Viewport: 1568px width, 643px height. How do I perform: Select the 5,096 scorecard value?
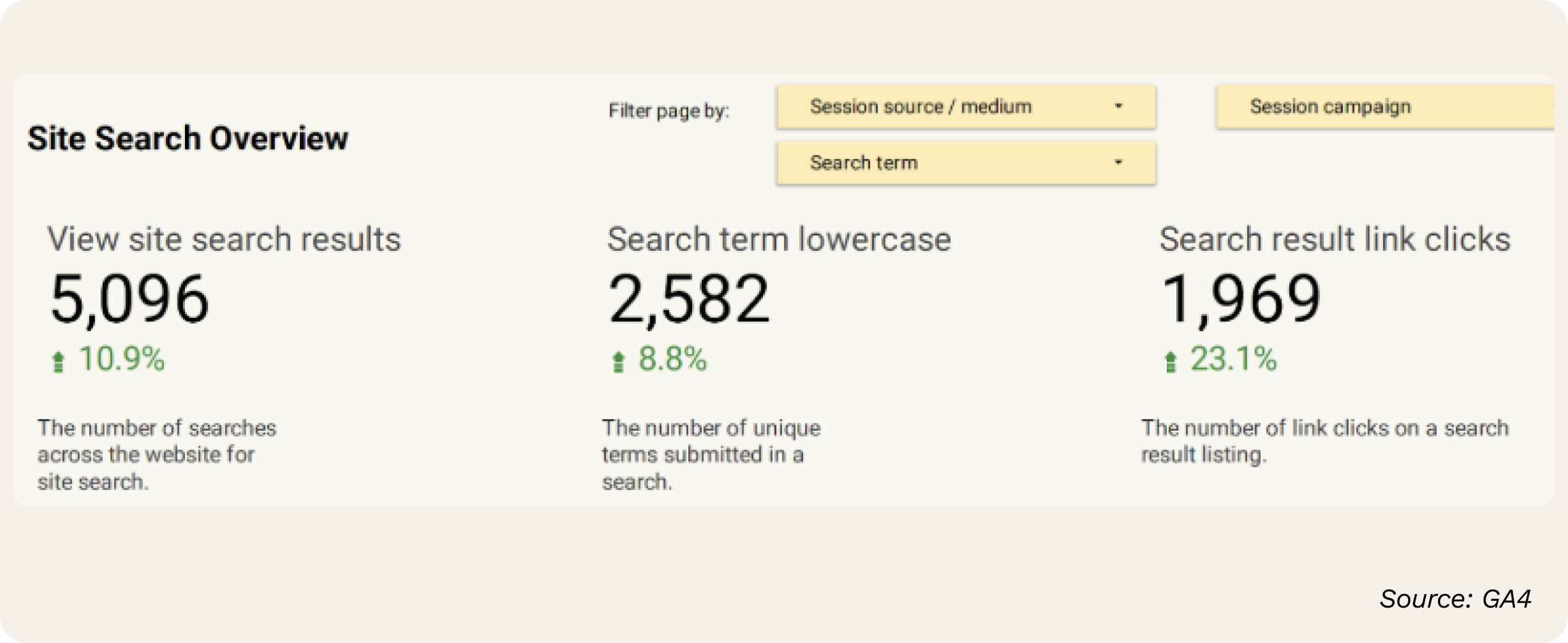pyautogui.click(x=129, y=299)
